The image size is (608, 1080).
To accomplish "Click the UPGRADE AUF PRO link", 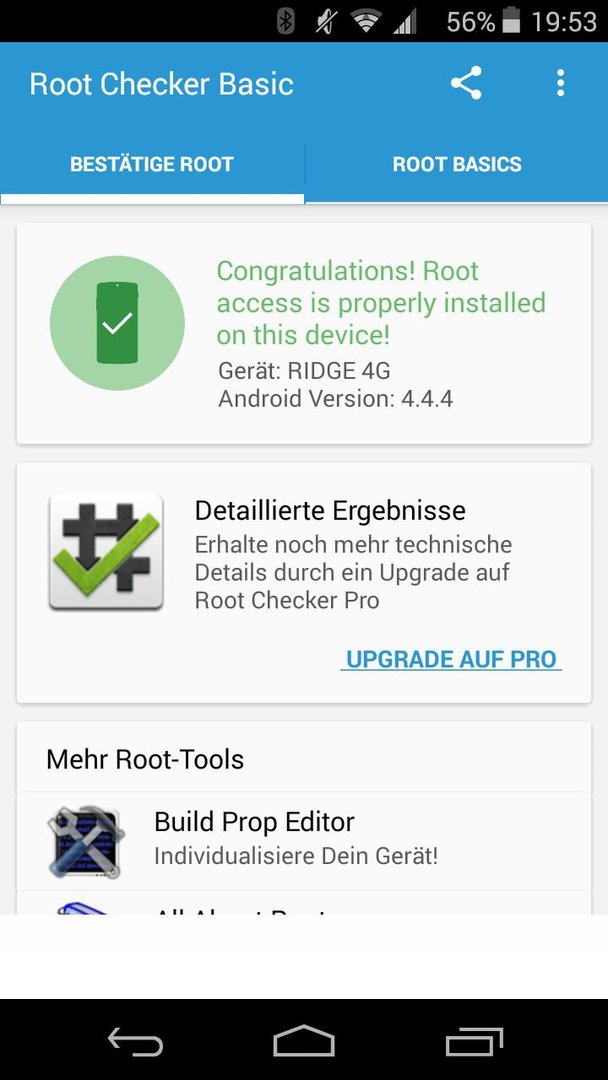I will pyautogui.click(x=451, y=659).
